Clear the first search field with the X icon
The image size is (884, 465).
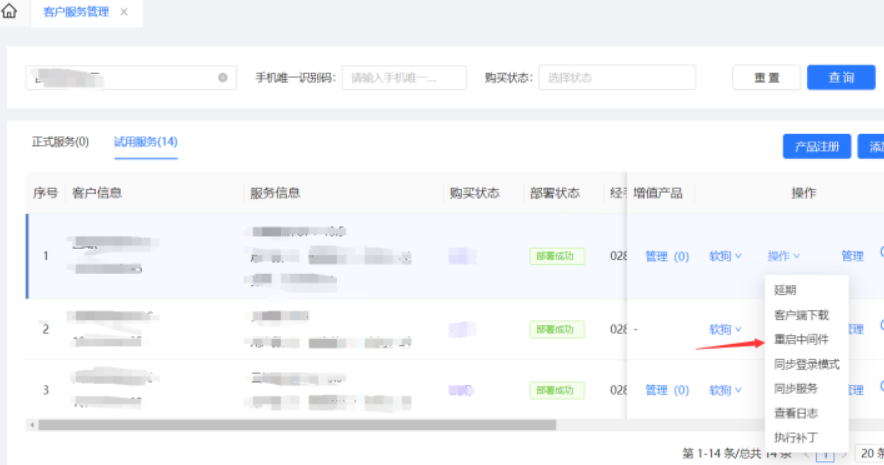[223, 77]
